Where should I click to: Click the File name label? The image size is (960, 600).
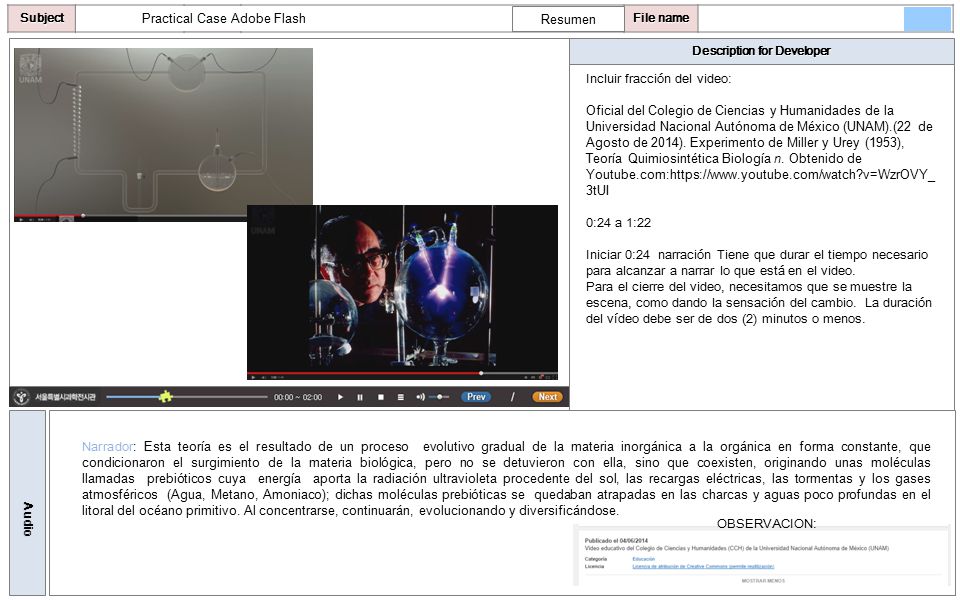point(661,18)
